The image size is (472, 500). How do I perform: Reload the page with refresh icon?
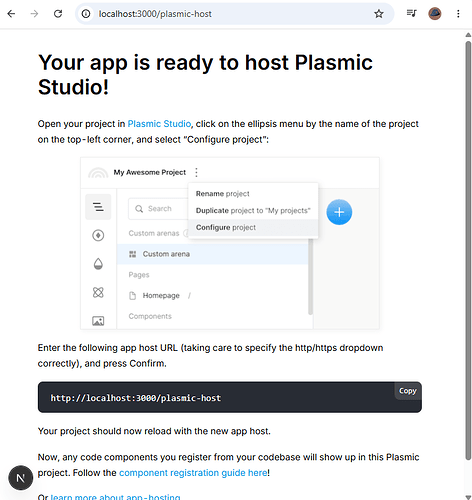coord(58,14)
